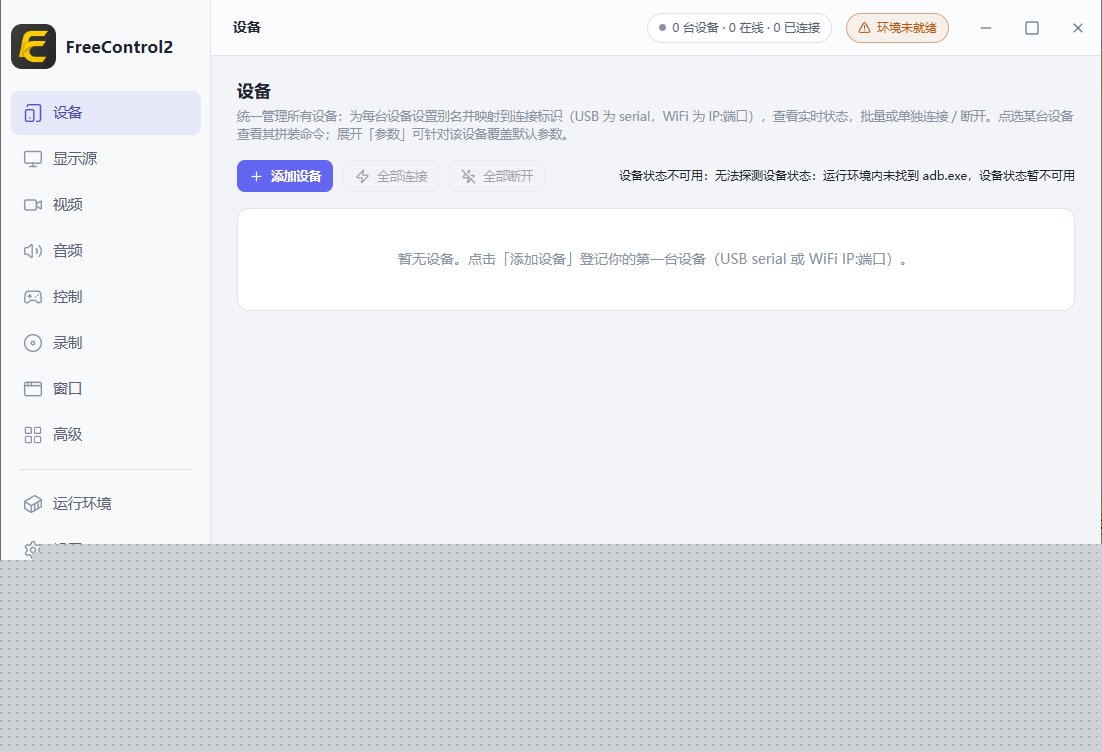The width and height of the screenshot is (1102, 752).
Task: Click the 添加设备 button
Action: click(x=285, y=176)
